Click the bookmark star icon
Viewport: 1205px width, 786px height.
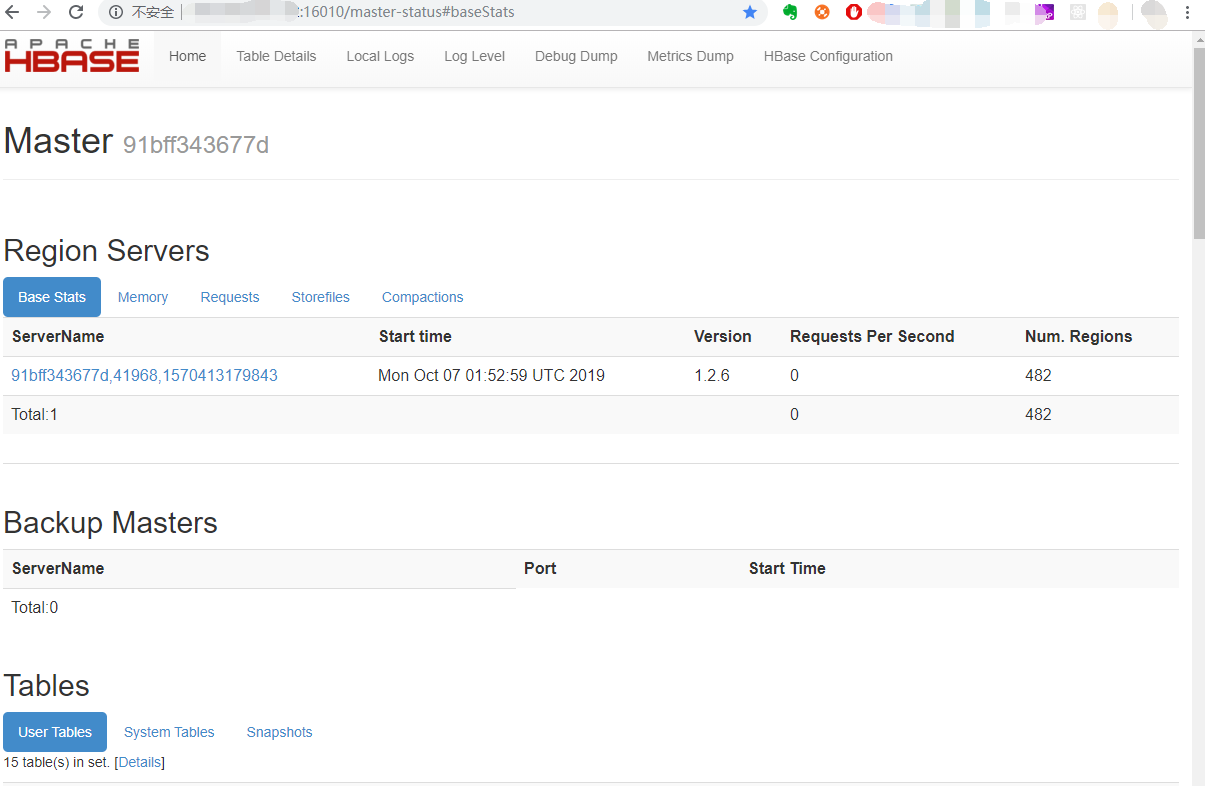click(x=750, y=12)
